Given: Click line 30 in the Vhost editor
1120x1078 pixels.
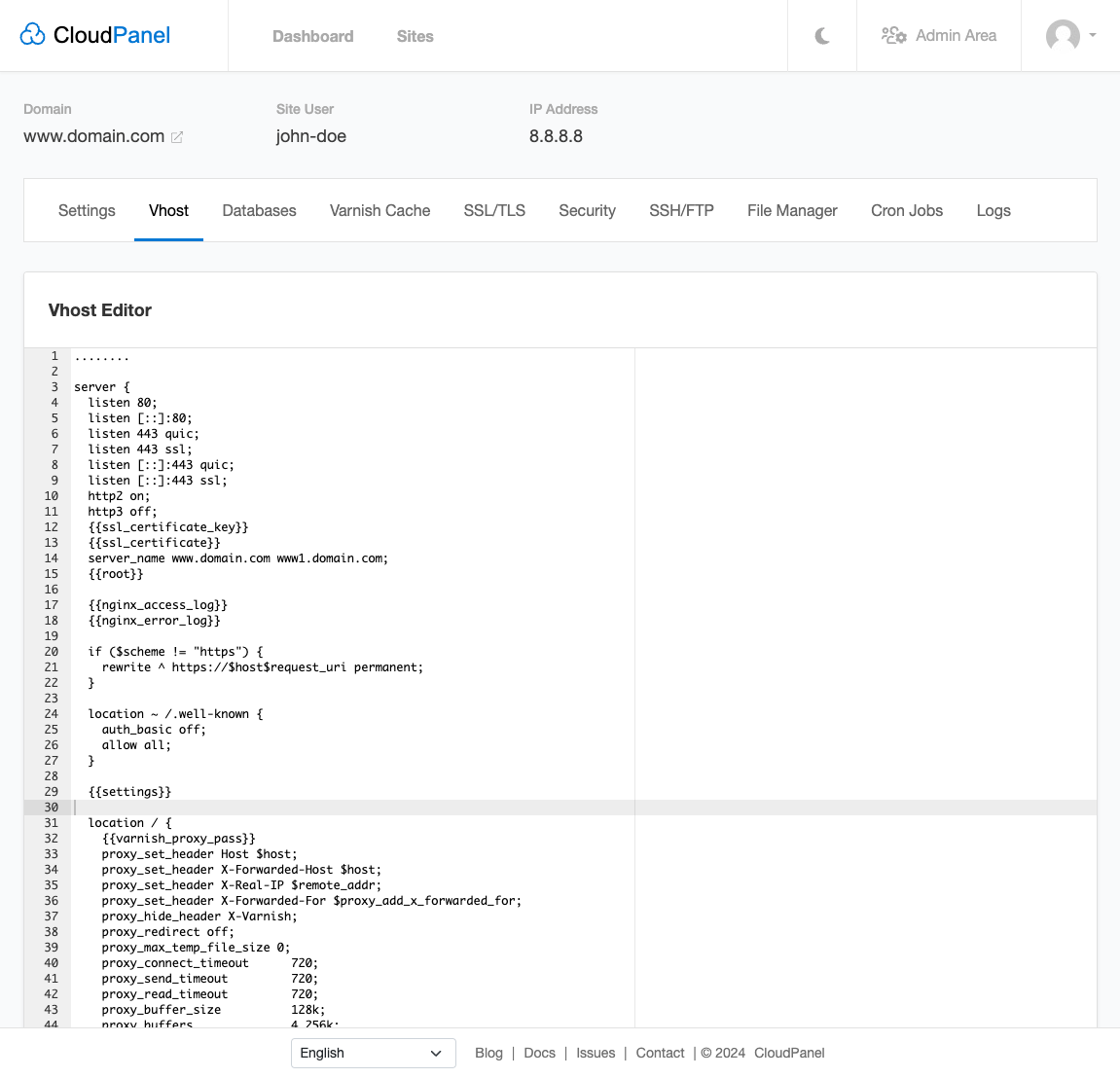Looking at the screenshot, I should pos(292,807).
